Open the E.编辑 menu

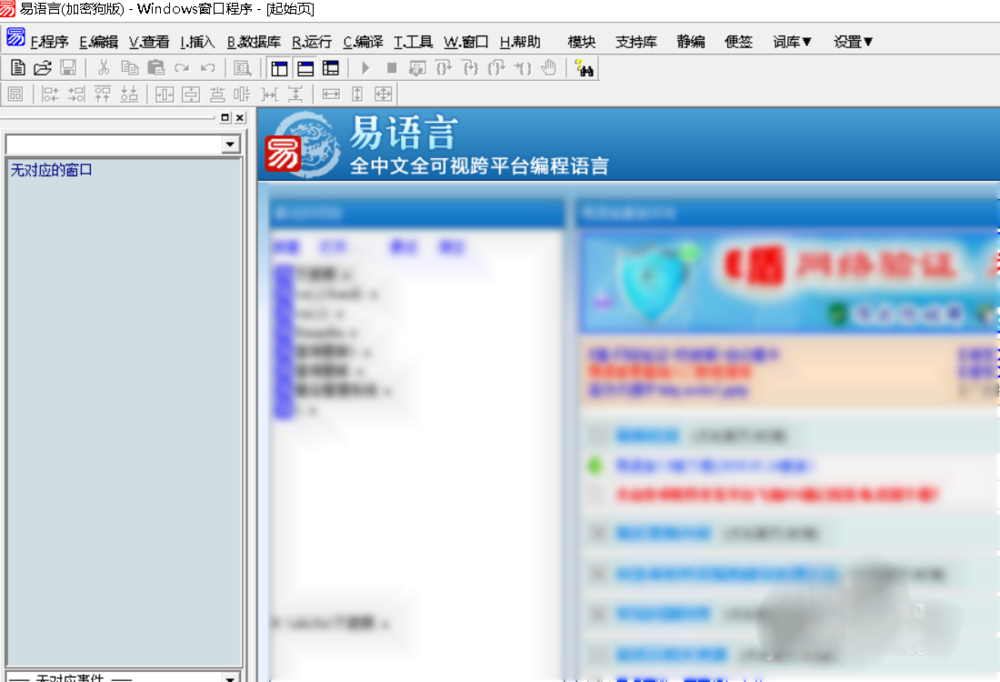[98, 42]
